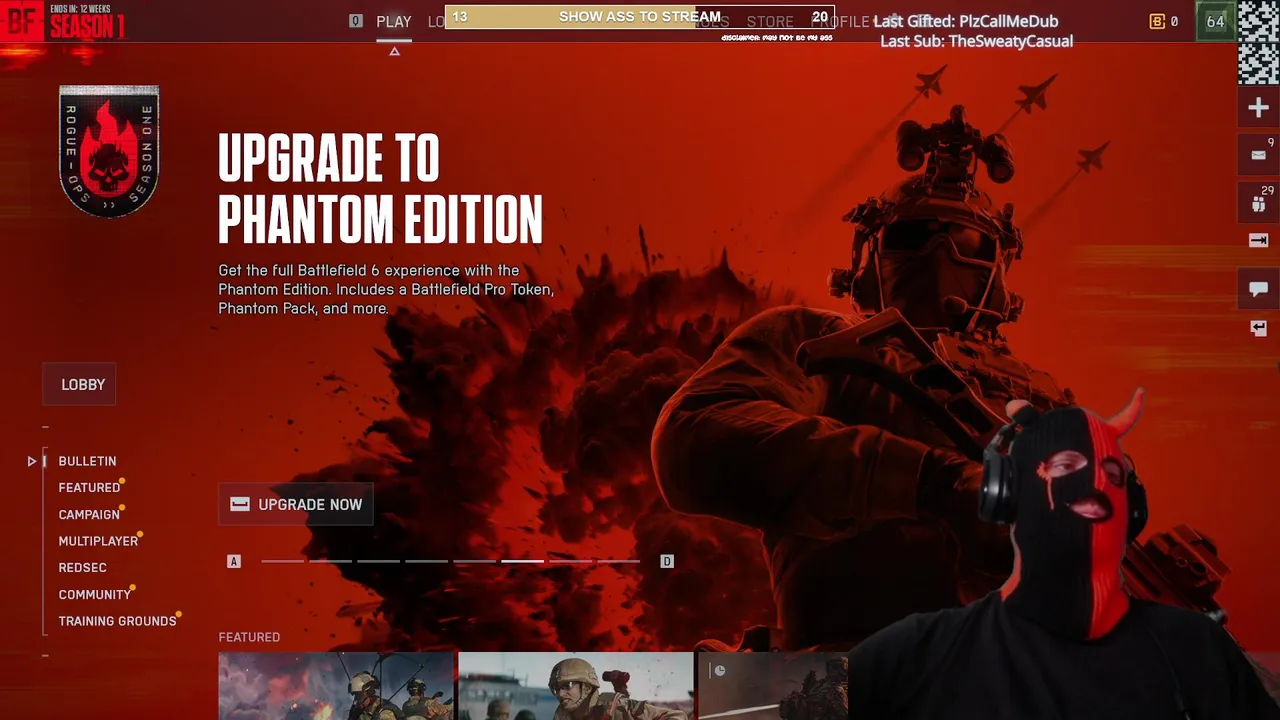The height and width of the screenshot is (720, 1280).
Task: Jump to the first banner carousel segment
Action: 283,561
